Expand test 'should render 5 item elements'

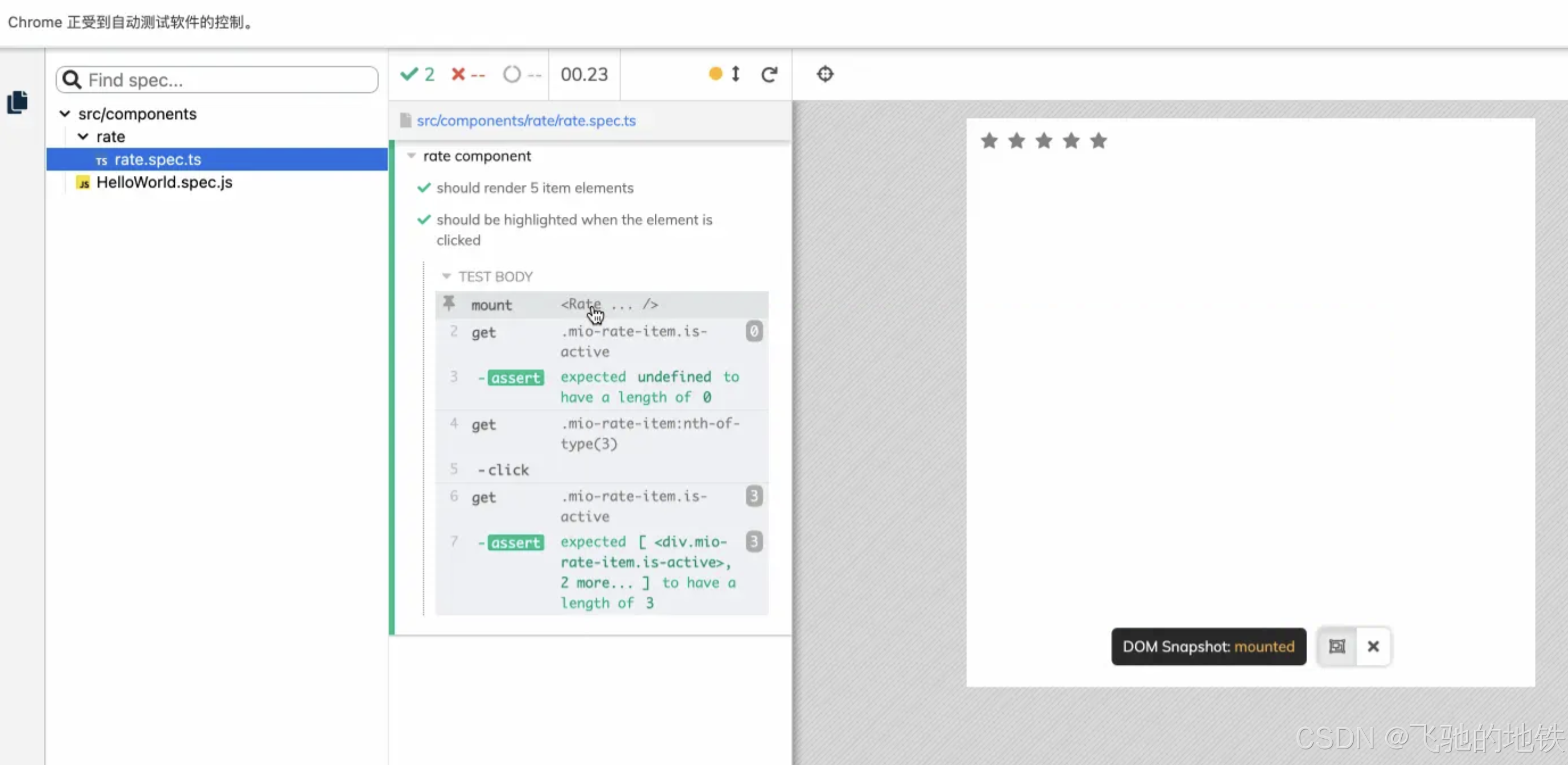pos(535,188)
